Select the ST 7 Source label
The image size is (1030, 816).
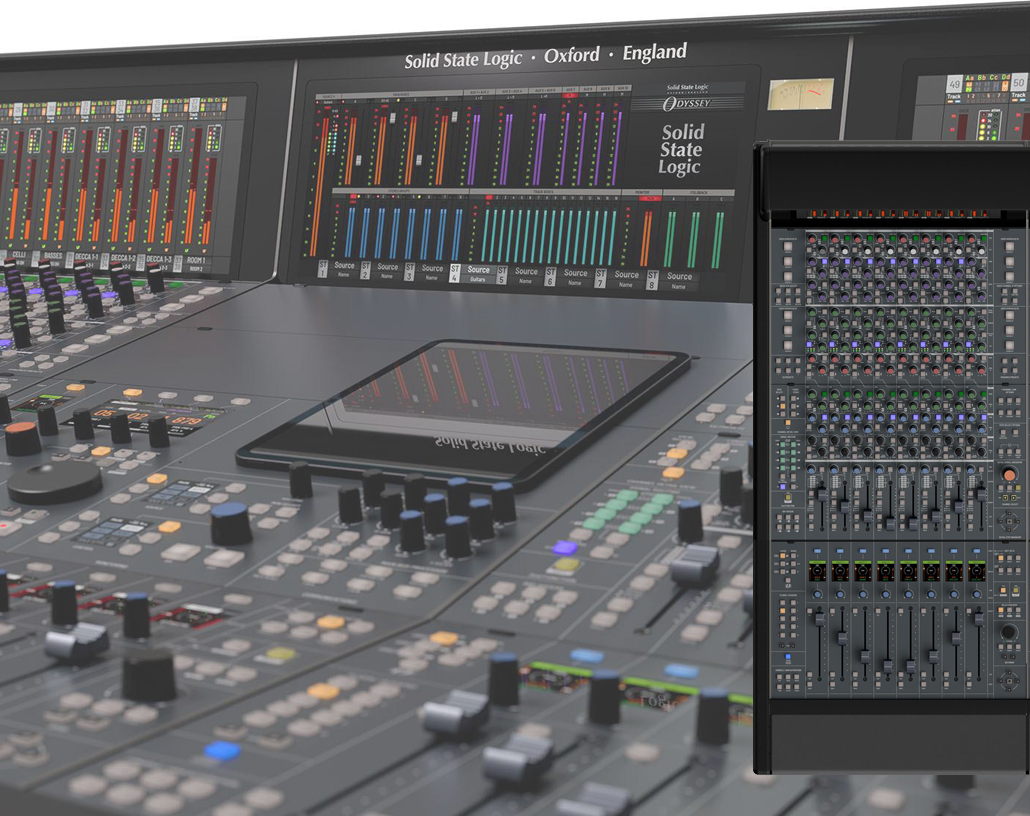pos(618,278)
